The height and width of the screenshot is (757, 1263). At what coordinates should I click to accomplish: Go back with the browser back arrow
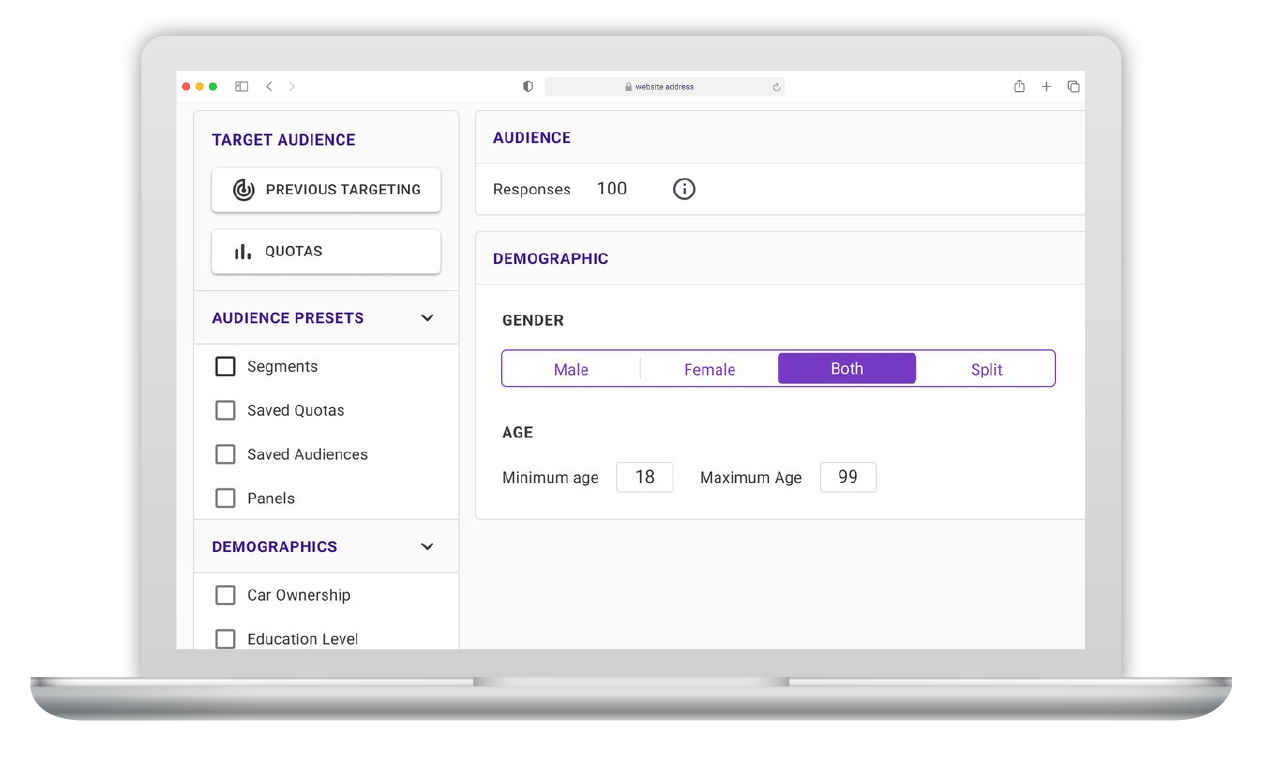[269, 87]
